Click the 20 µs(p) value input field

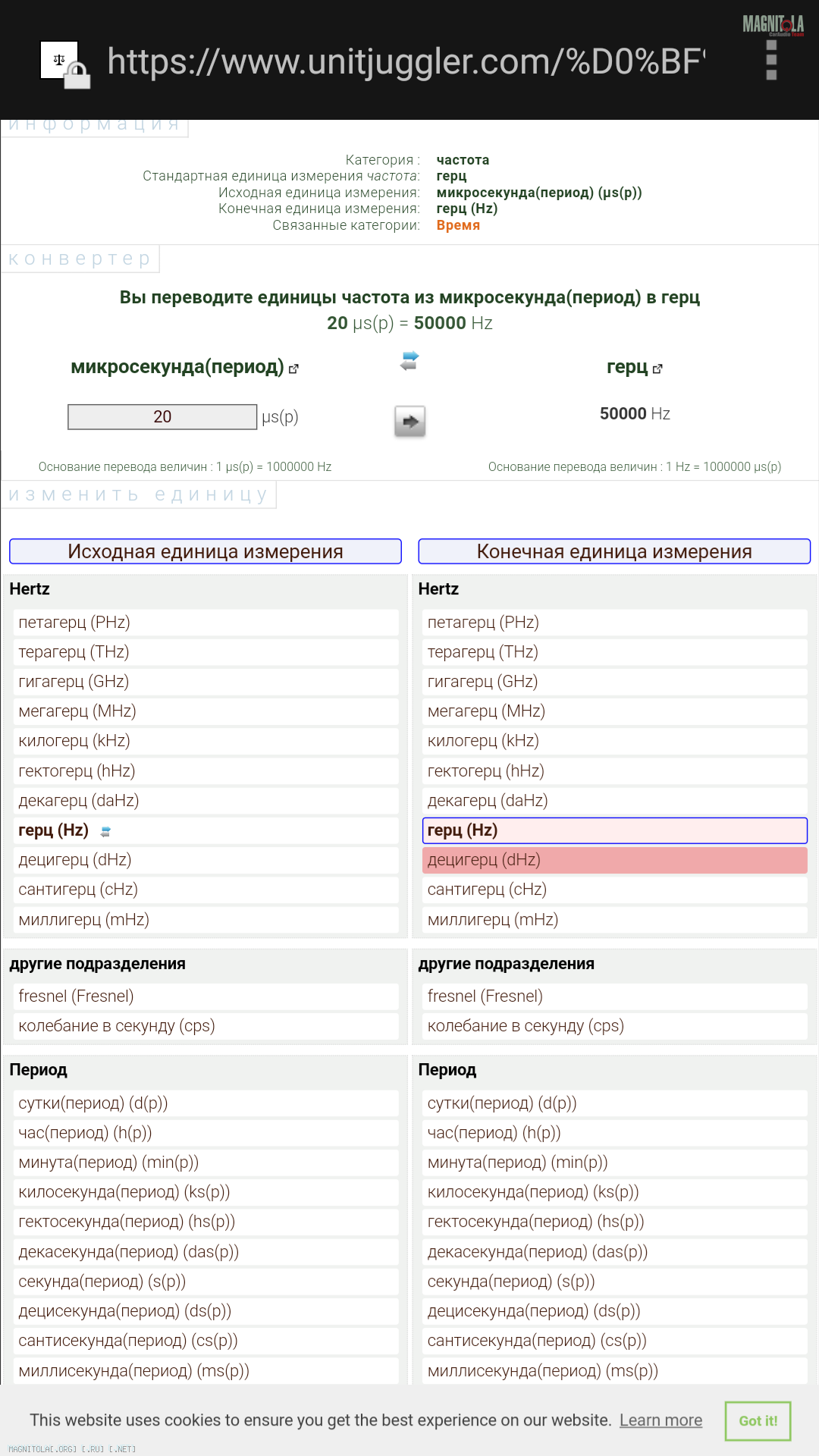click(x=162, y=417)
